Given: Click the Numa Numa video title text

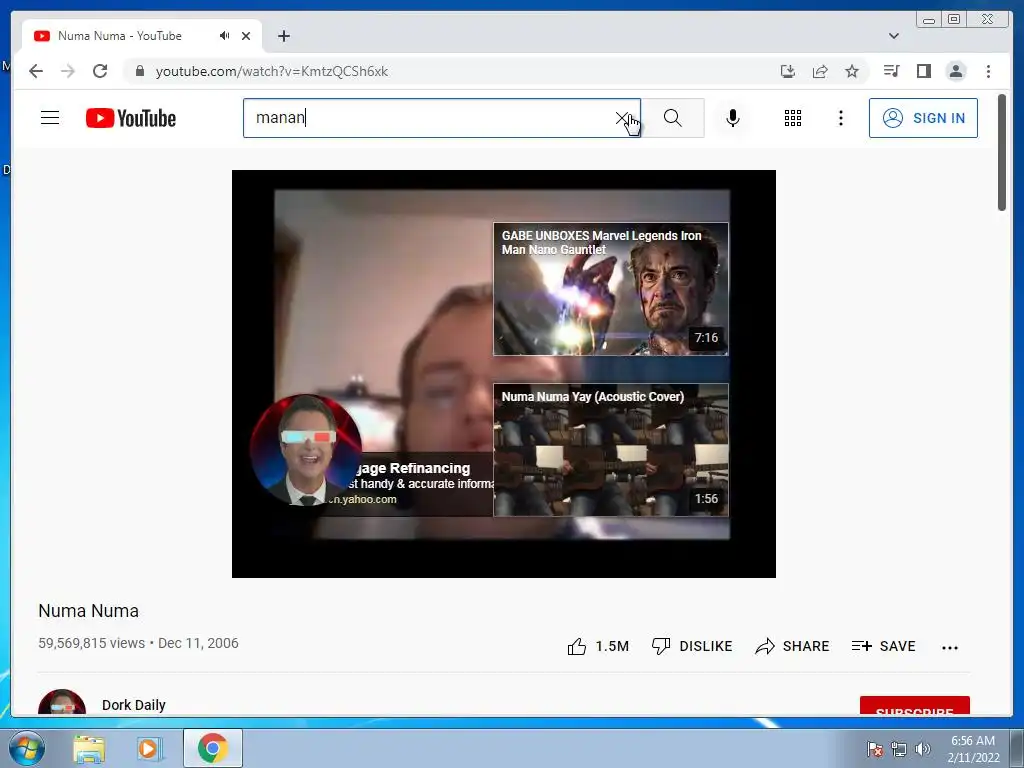Looking at the screenshot, I should (x=88, y=611).
